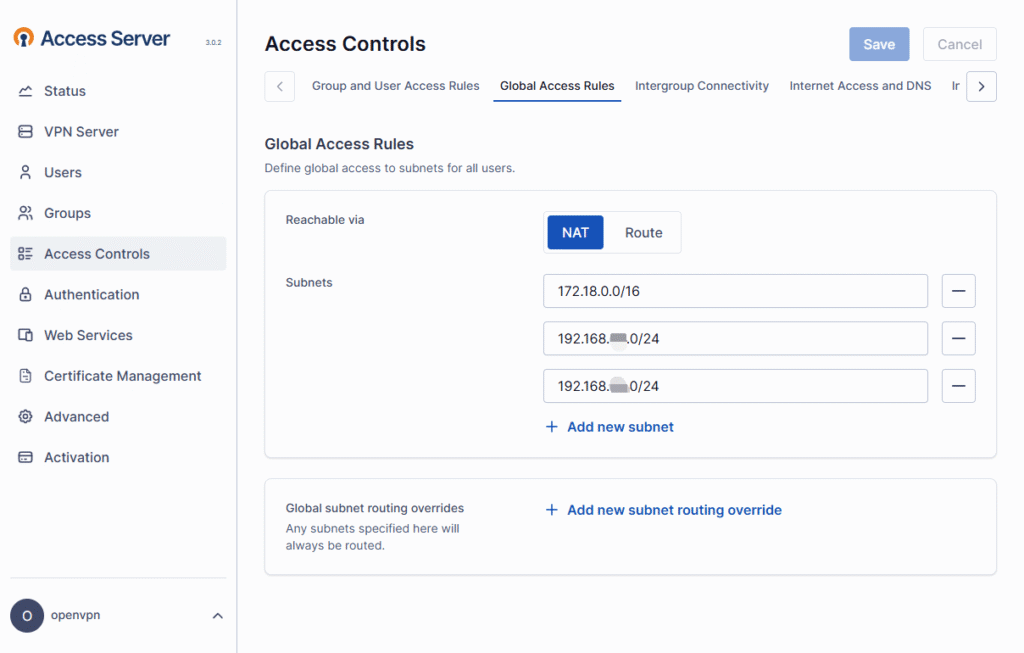1024x653 pixels.
Task: Select NAT as the reachable via mode
Action: [575, 233]
